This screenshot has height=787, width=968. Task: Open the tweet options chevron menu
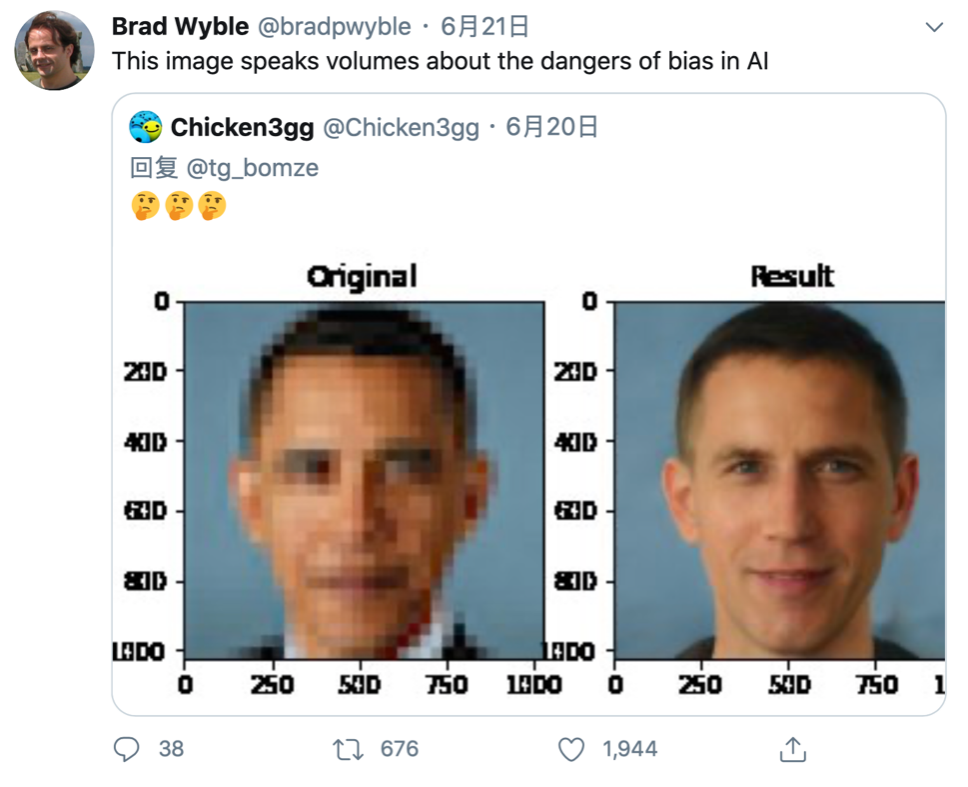934,27
